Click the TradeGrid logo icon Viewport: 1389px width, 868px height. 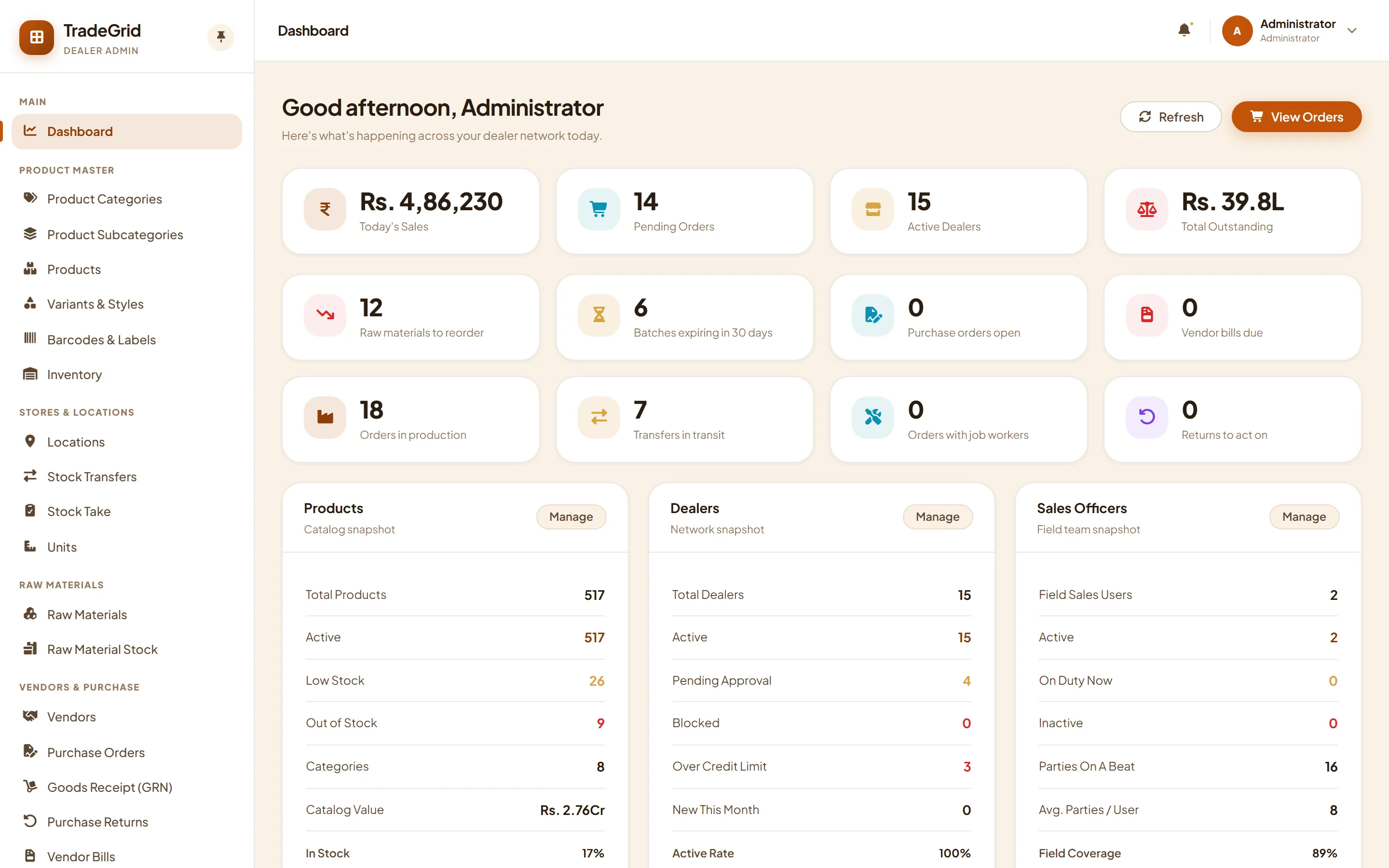[x=36, y=37]
